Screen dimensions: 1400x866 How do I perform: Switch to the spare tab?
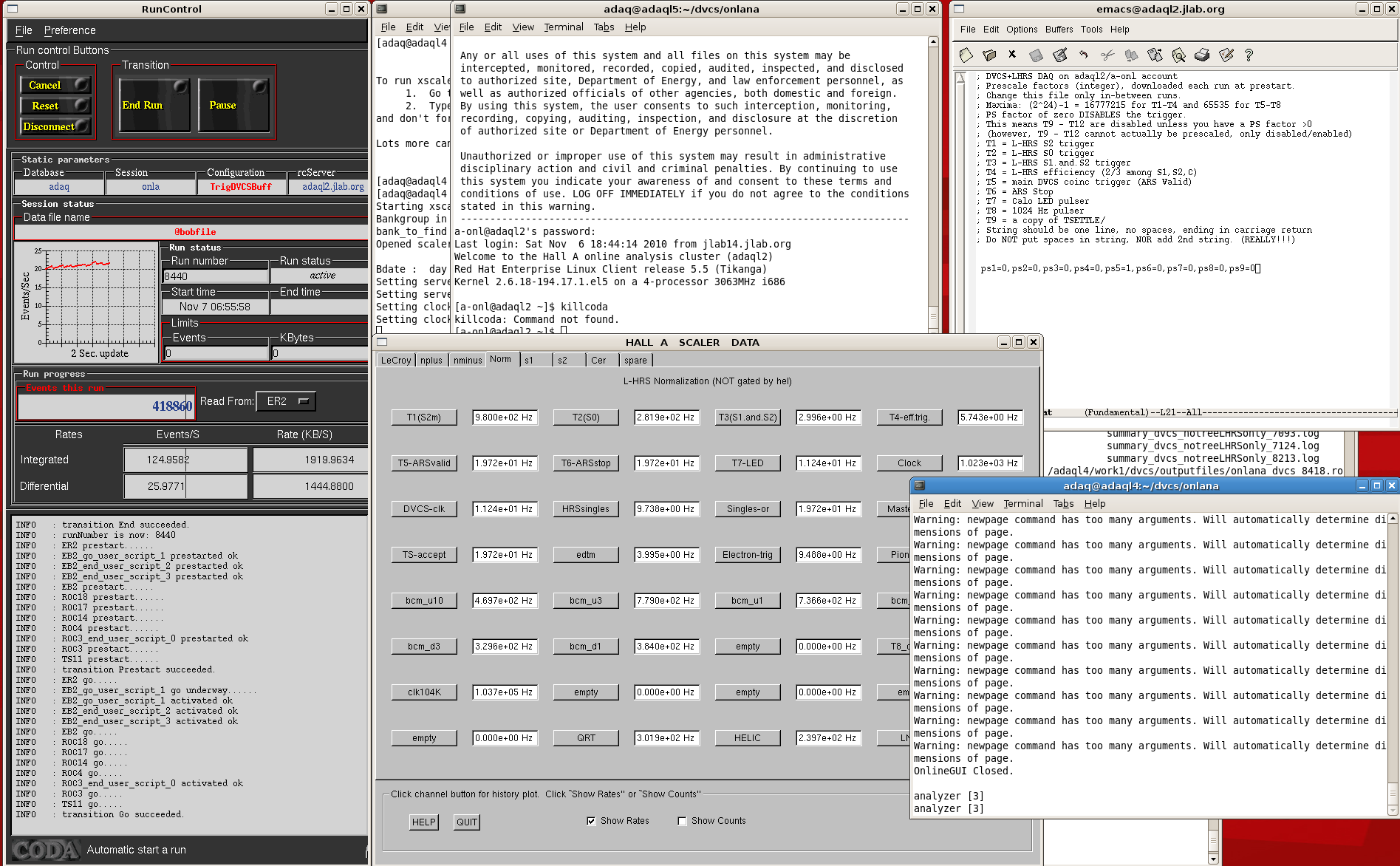635,361
